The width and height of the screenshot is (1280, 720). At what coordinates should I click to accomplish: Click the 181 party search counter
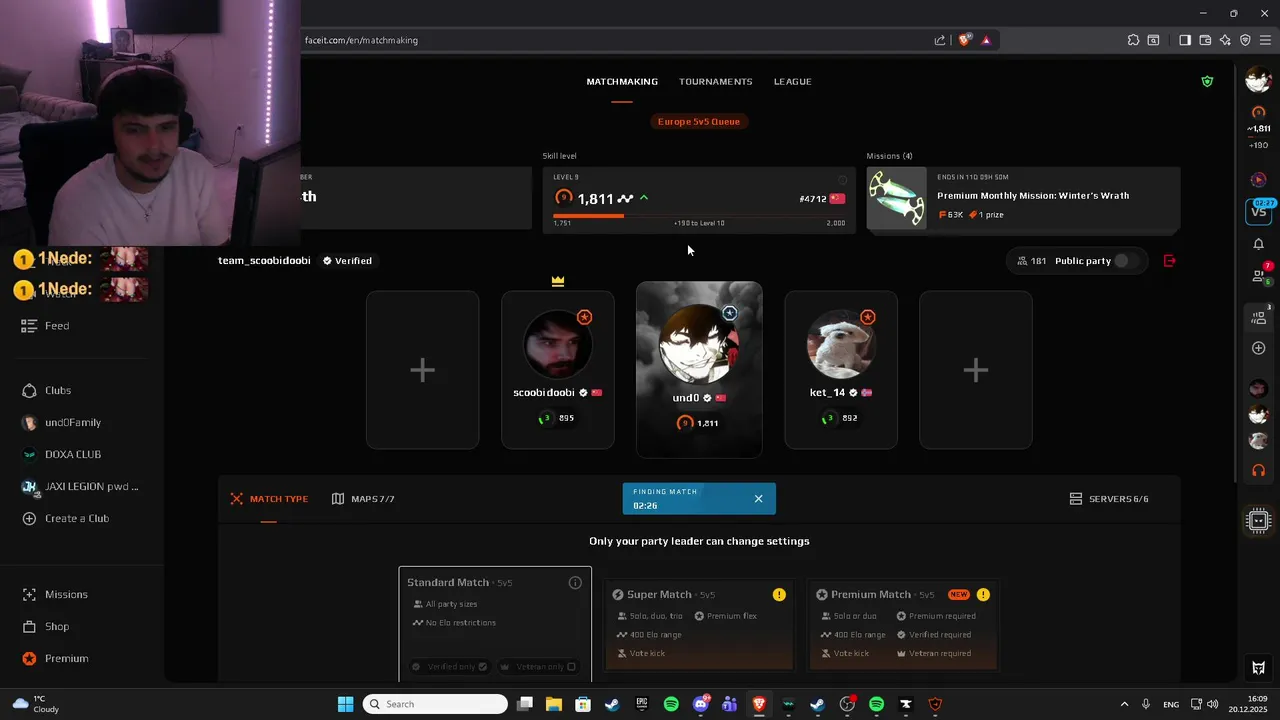(x=1031, y=261)
